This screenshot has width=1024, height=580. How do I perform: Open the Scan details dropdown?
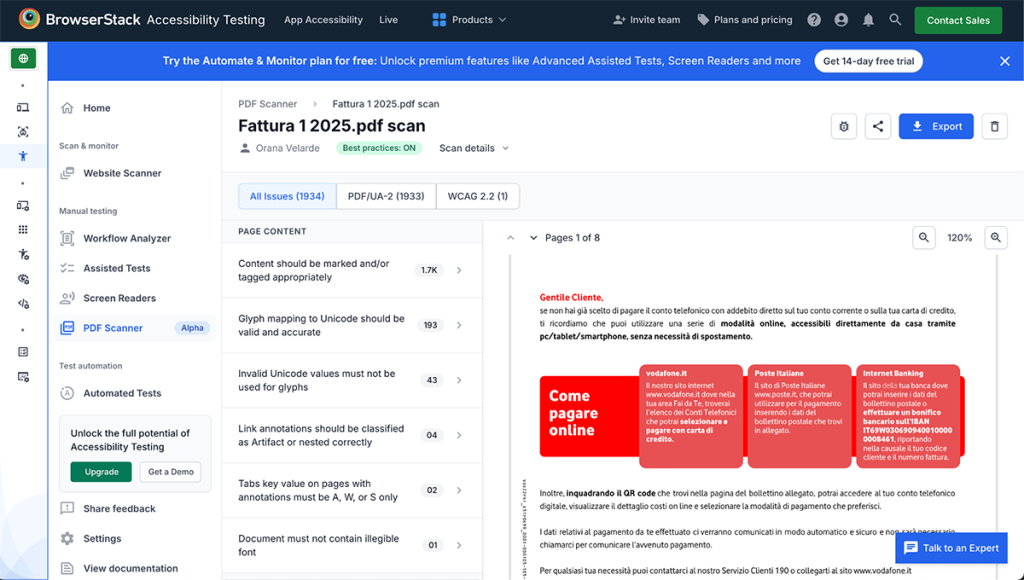pyautogui.click(x=473, y=147)
